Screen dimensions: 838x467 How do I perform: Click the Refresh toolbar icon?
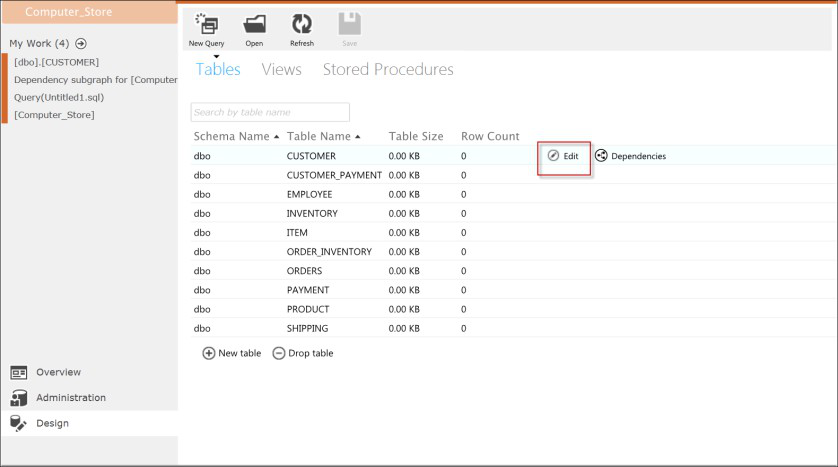point(301,24)
